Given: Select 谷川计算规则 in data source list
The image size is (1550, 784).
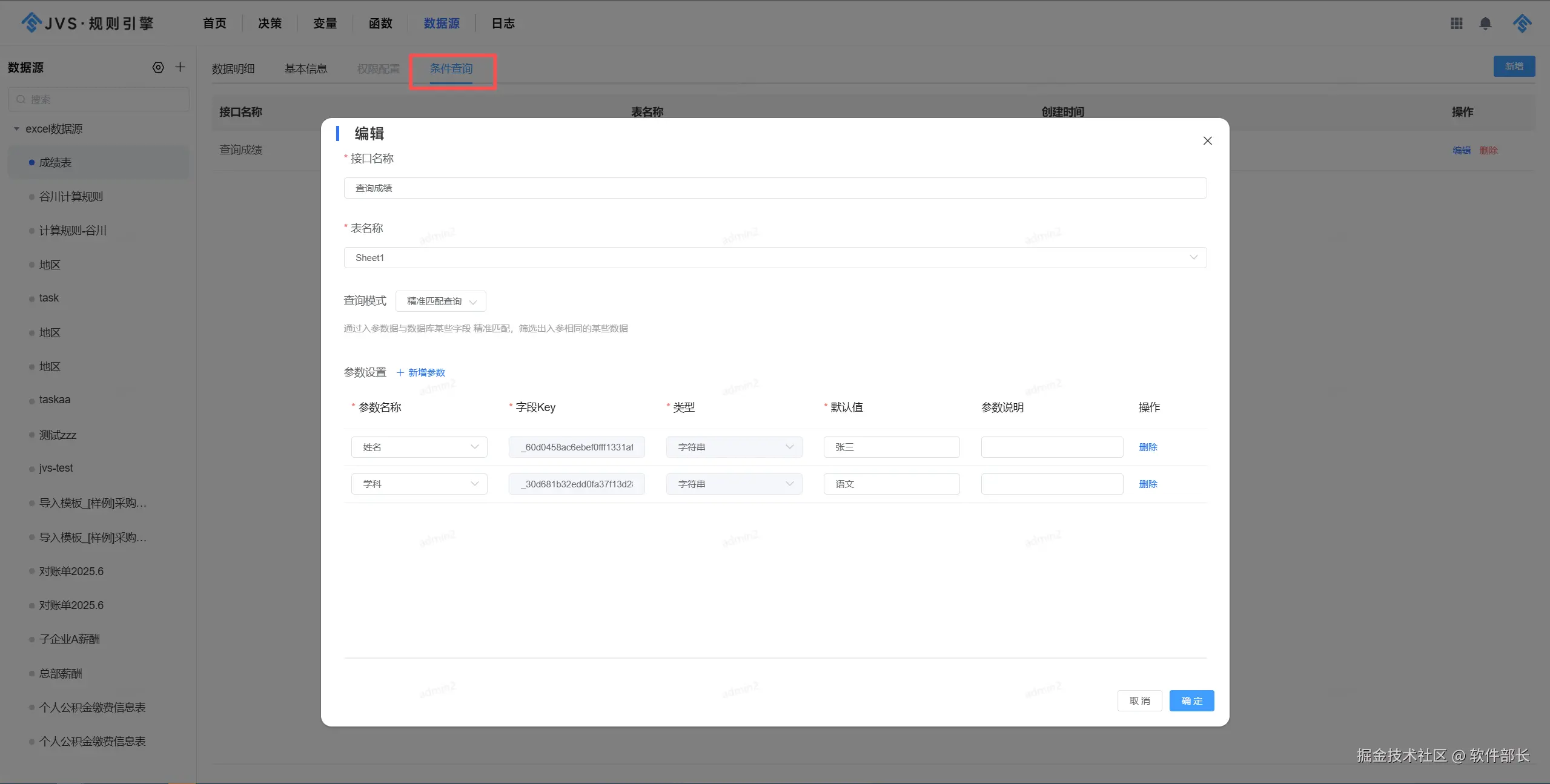Looking at the screenshot, I should [x=71, y=197].
